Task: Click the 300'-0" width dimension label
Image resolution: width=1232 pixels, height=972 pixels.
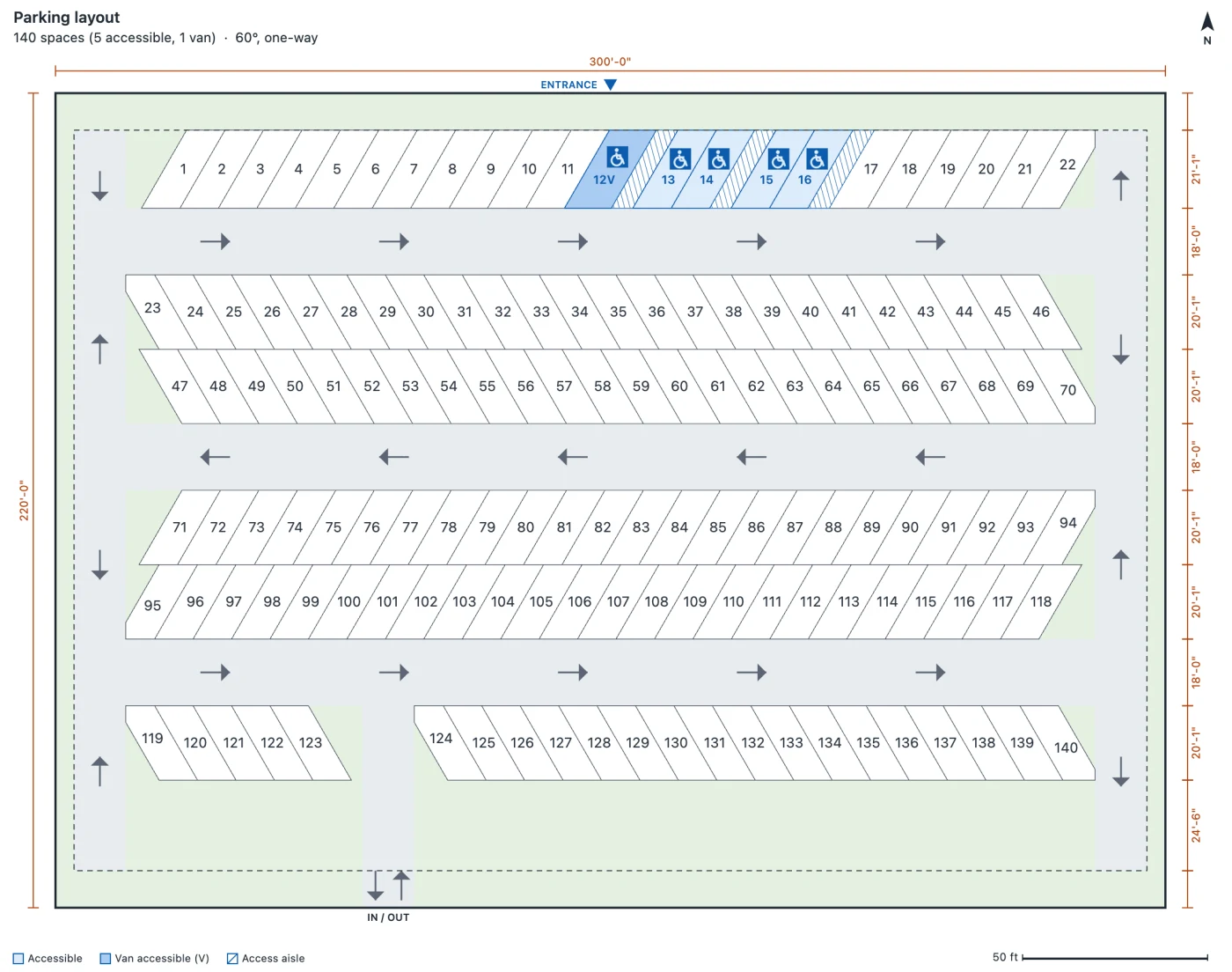Action: pos(610,62)
